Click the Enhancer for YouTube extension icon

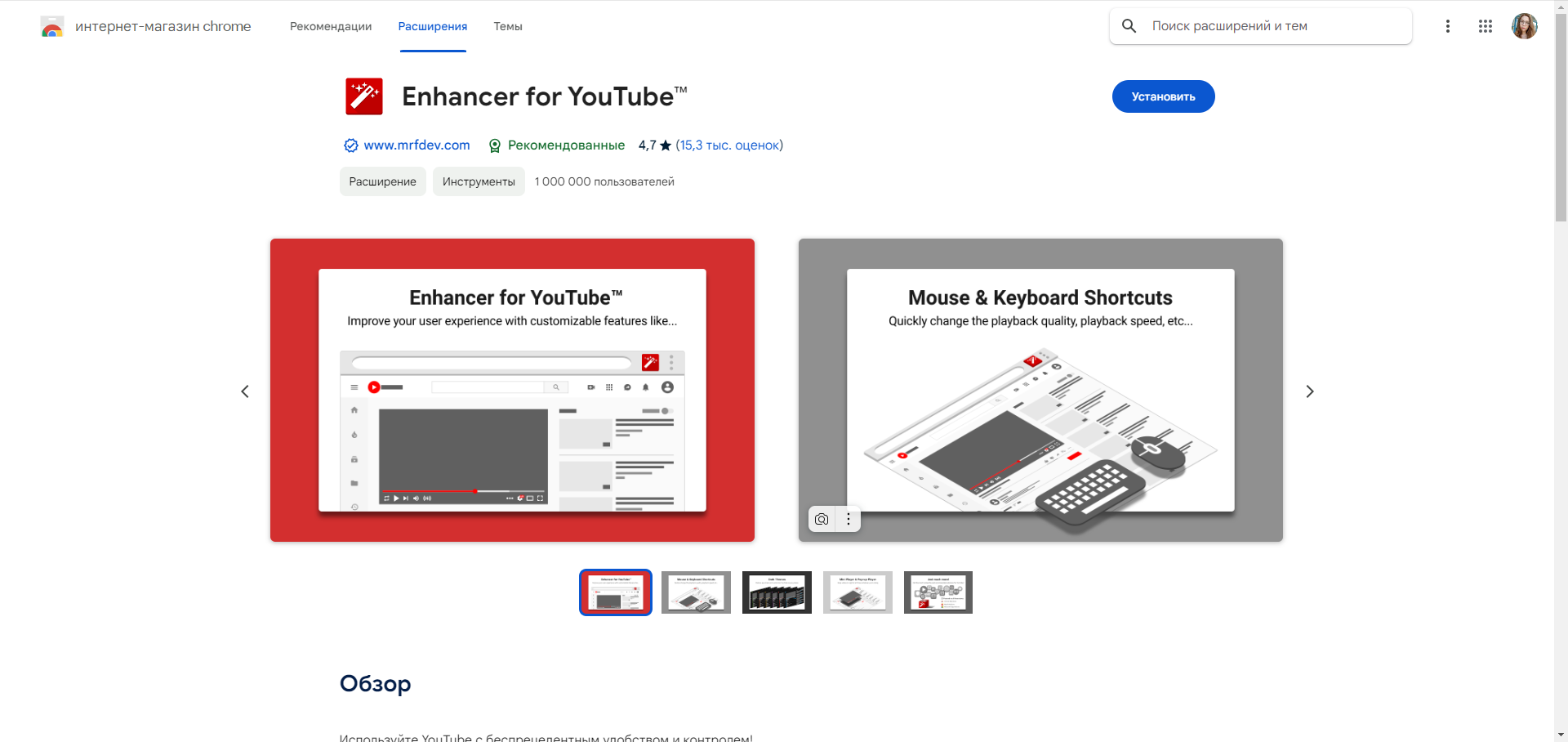364,96
